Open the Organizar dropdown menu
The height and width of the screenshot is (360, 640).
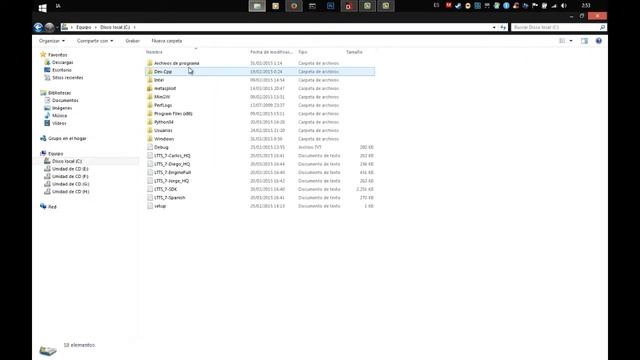pyautogui.click(x=51, y=41)
